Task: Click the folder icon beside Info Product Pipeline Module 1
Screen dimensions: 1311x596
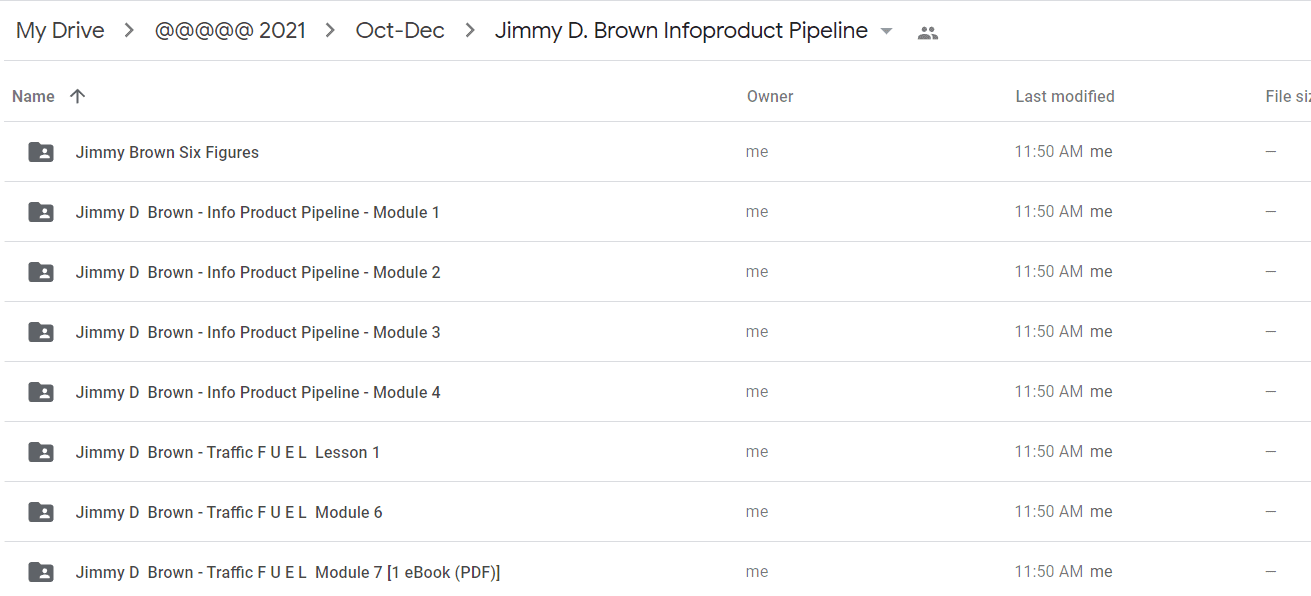Action: coord(41,212)
